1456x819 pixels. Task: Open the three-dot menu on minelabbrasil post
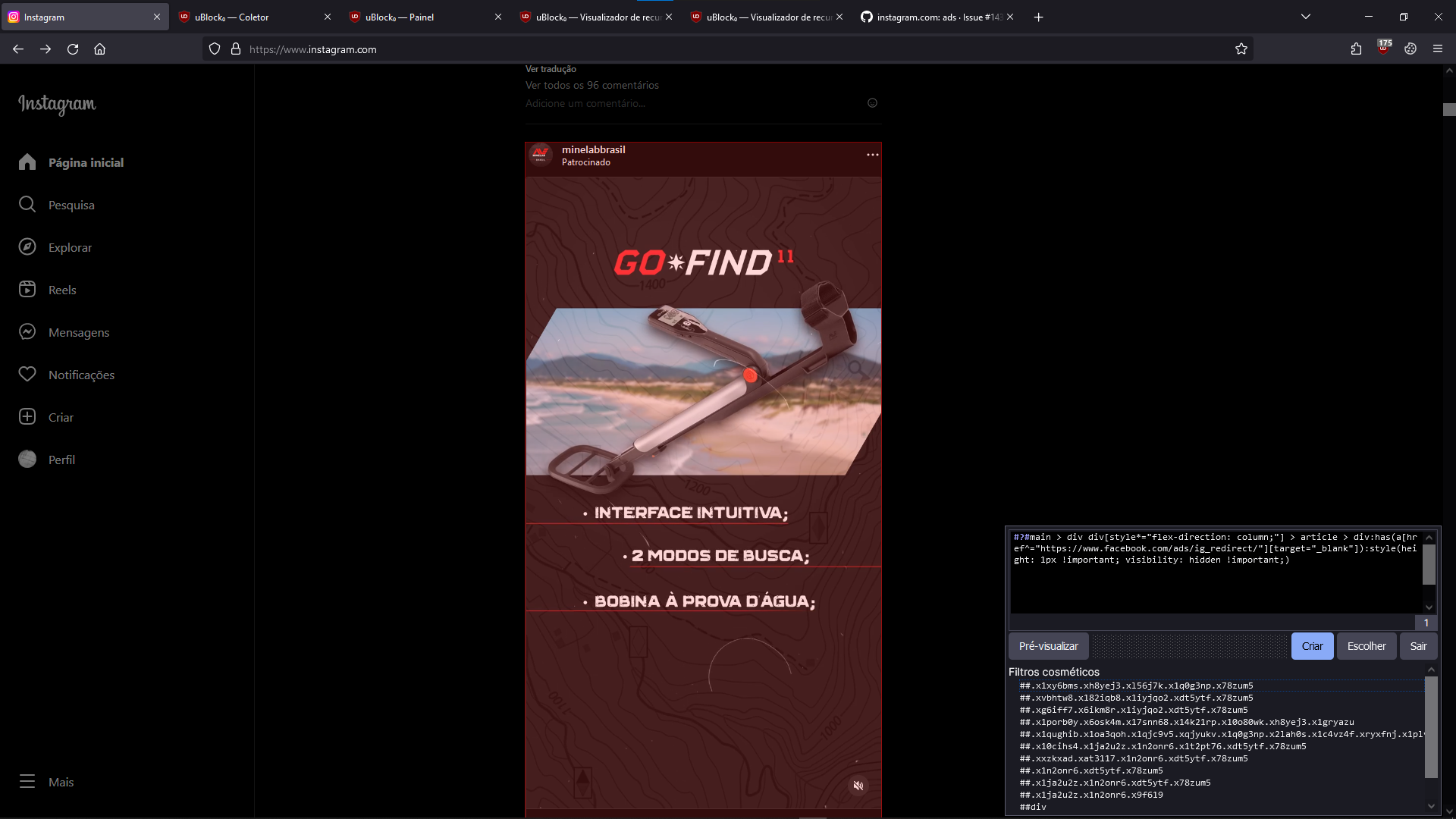click(x=872, y=154)
